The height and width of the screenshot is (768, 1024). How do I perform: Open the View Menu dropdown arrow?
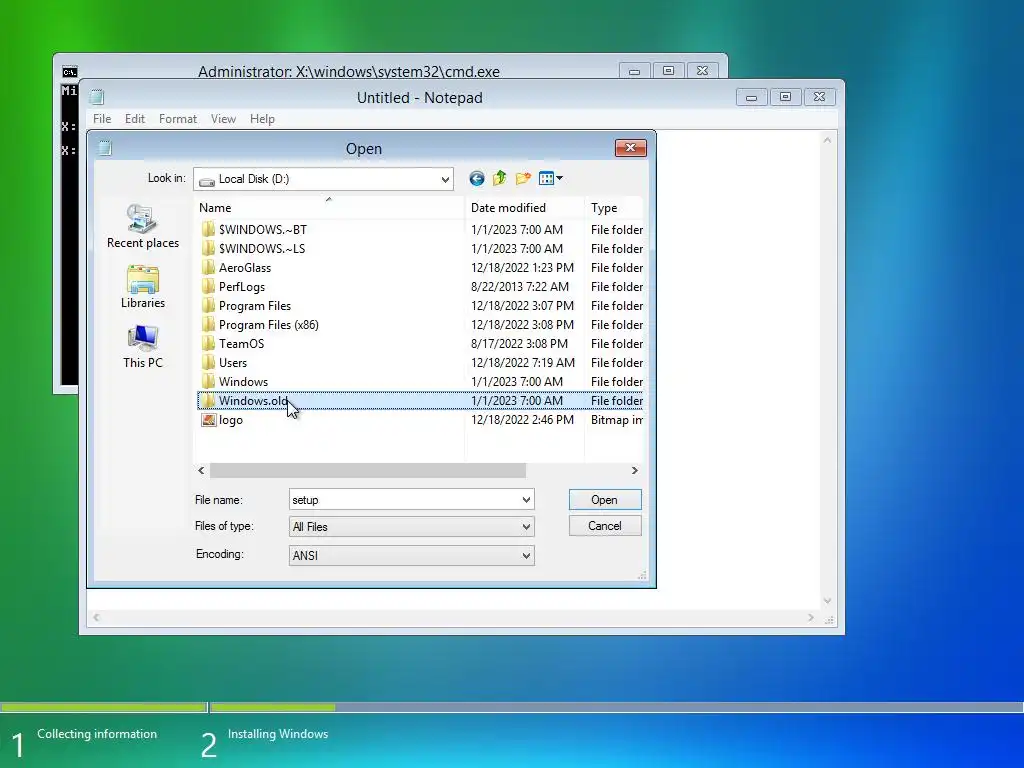[560, 178]
